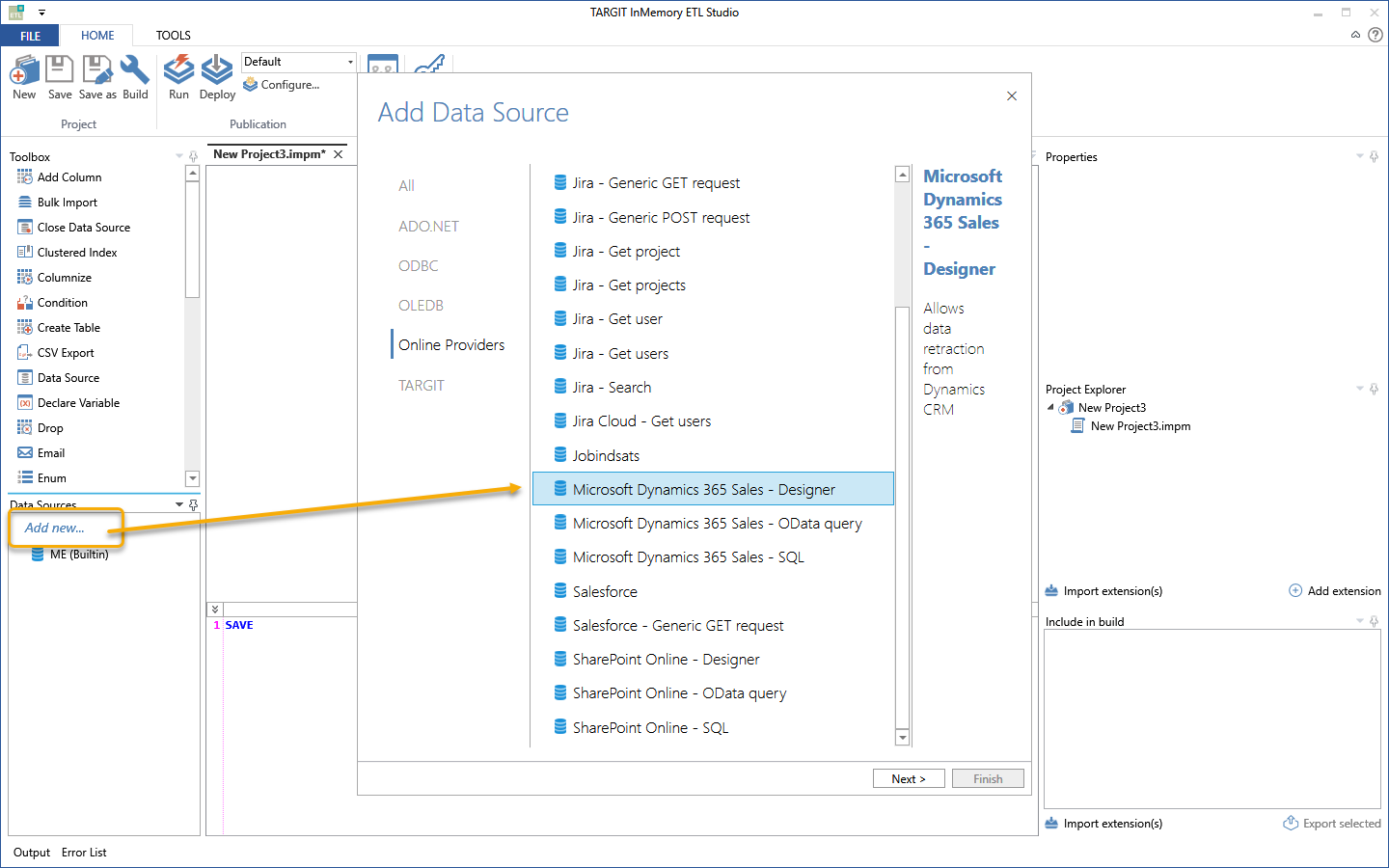Click the Next > button
This screenshot has height=868, width=1389.
click(x=909, y=779)
